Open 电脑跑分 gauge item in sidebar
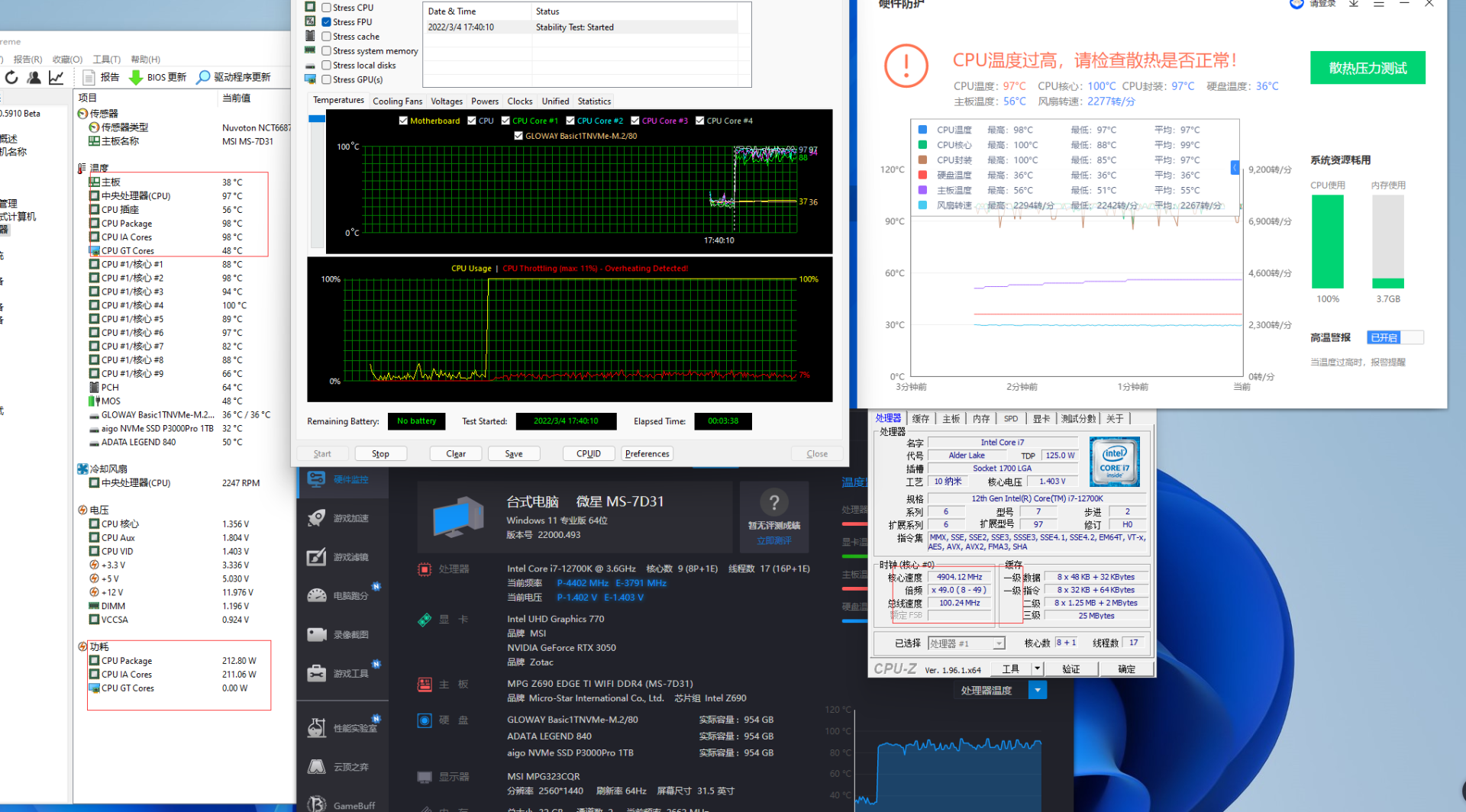This screenshot has height=812, width=1466. coord(342,596)
